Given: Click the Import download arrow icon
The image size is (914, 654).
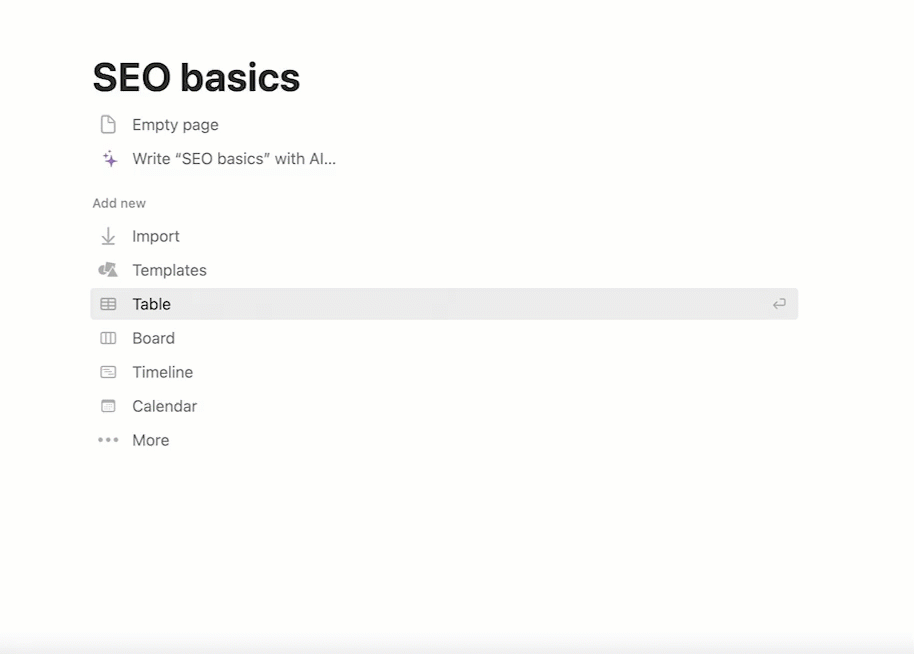Looking at the screenshot, I should coord(108,236).
